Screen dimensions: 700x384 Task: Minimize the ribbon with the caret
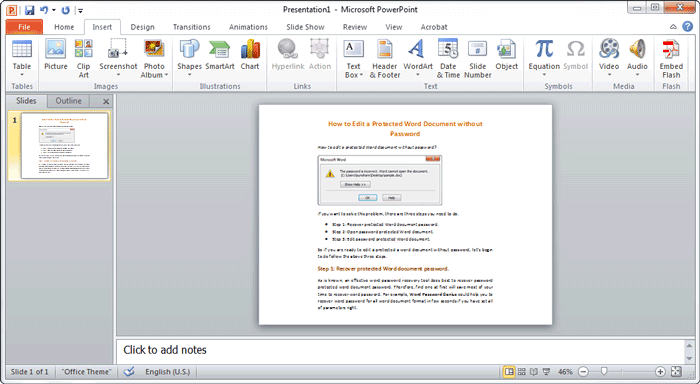click(x=673, y=27)
